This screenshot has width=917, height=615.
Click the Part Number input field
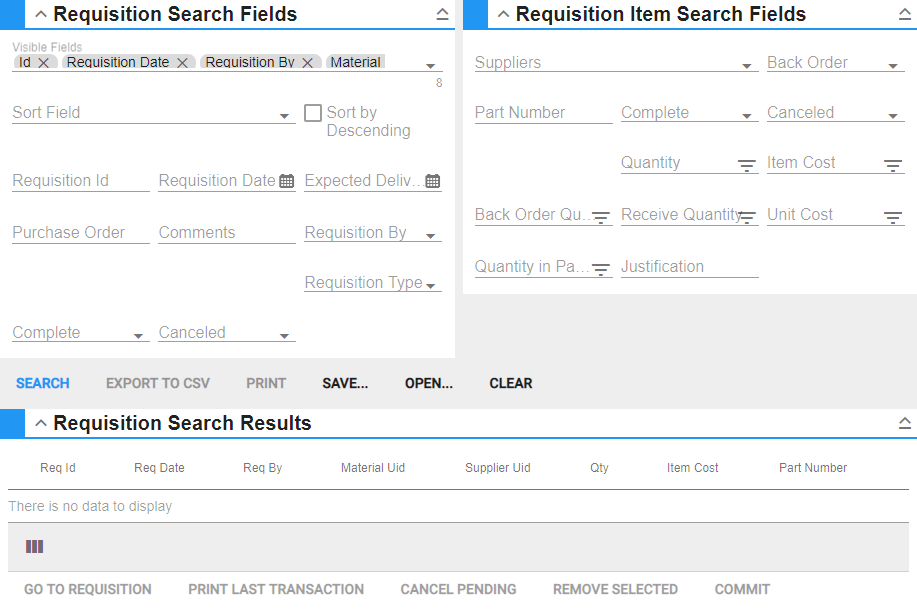point(543,113)
